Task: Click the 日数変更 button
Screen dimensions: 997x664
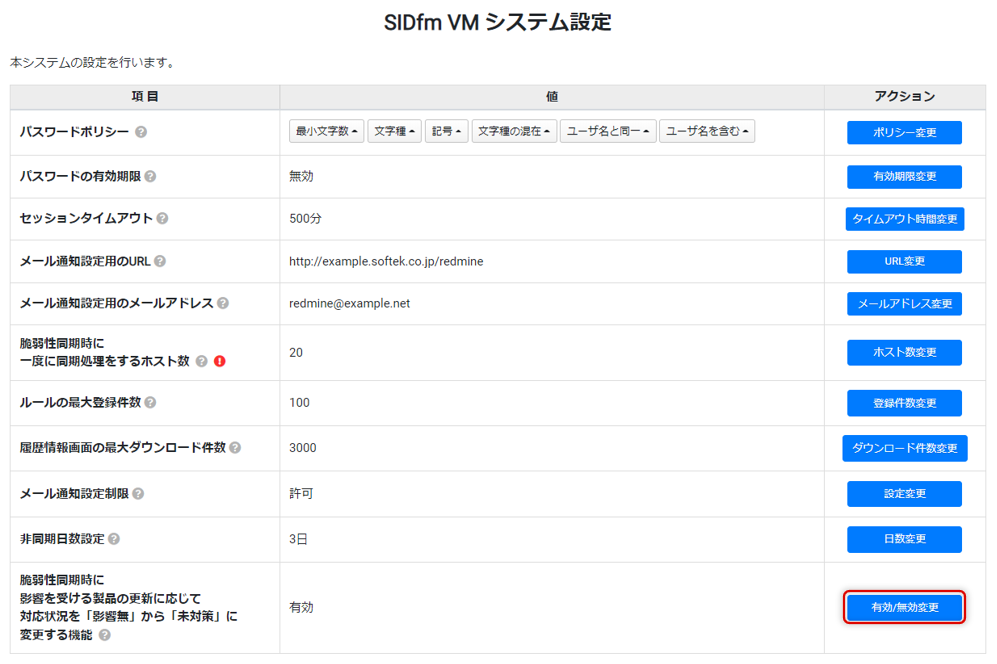Action: [x=904, y=539]
